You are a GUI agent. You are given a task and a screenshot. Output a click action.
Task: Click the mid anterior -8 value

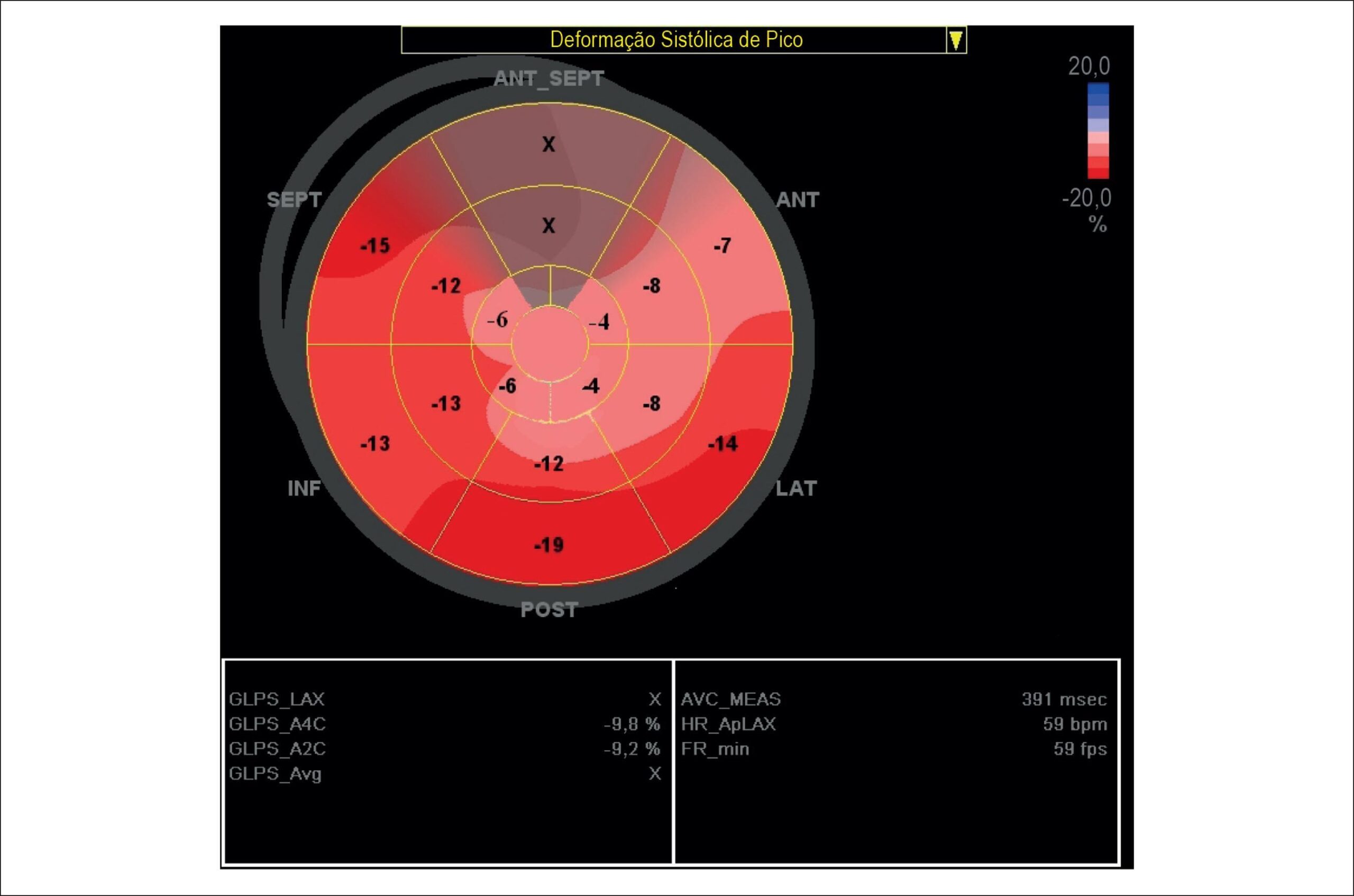(651, 286)
